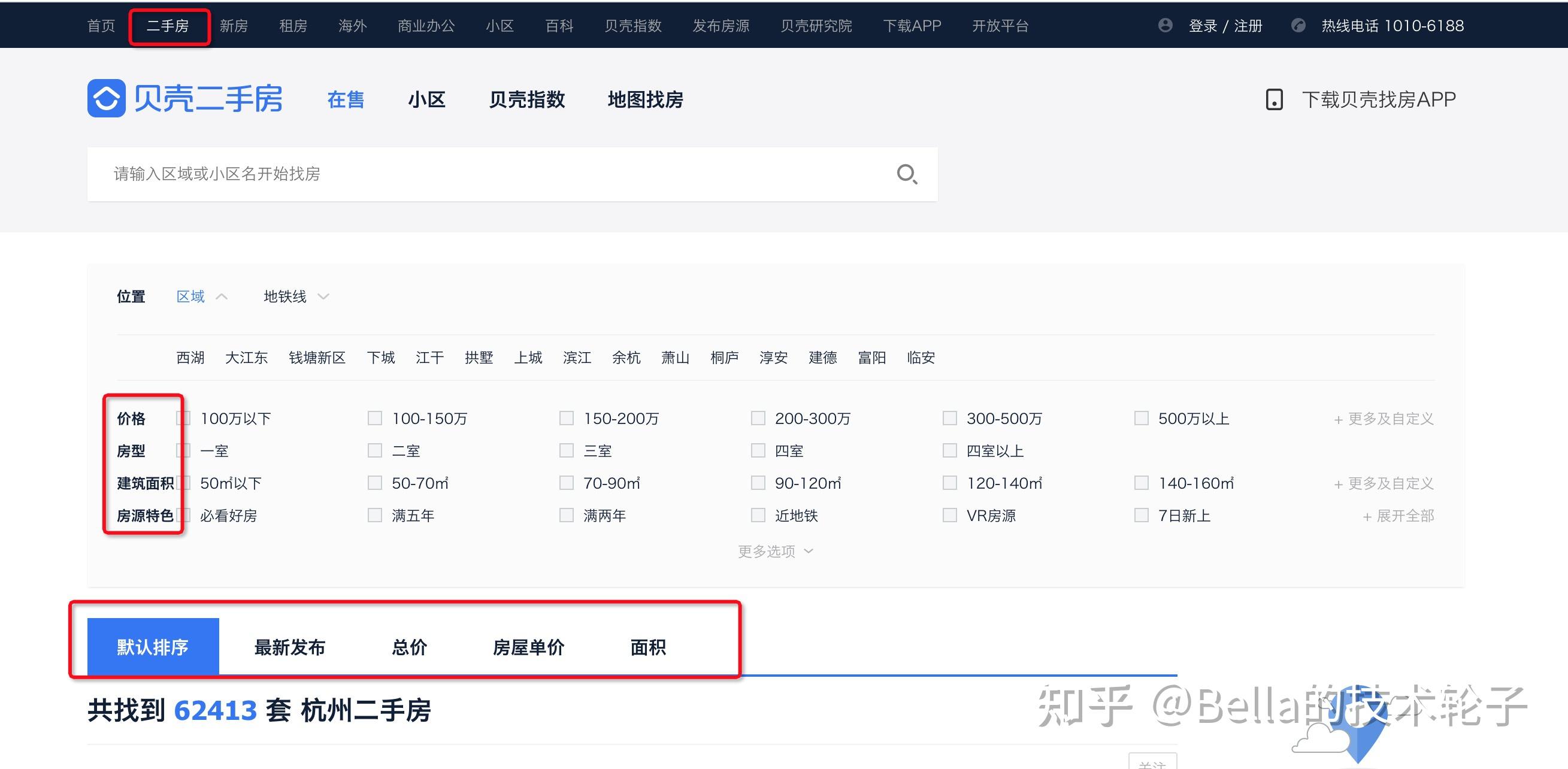
Task: Filter by the 临安 district
Action: (x=921, y=358)
